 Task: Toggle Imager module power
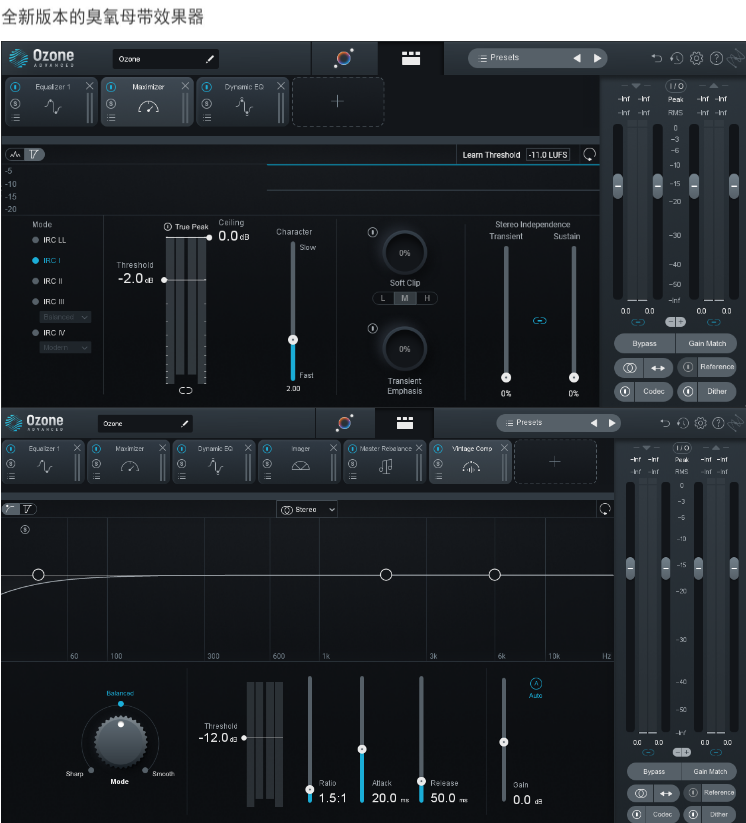[x=267, y=449]
